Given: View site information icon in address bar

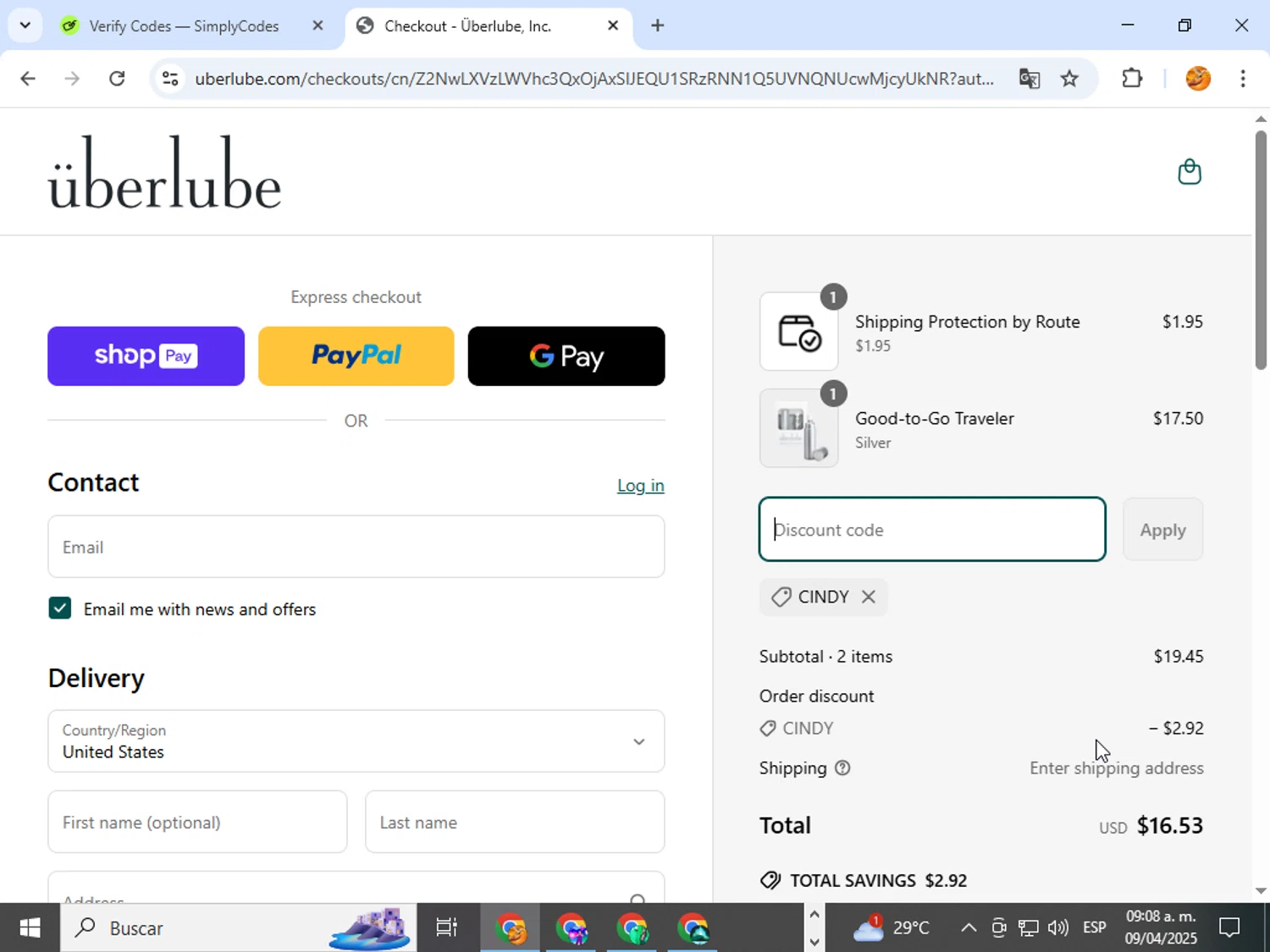Looking at the screenshot, I should pos(170,79).
